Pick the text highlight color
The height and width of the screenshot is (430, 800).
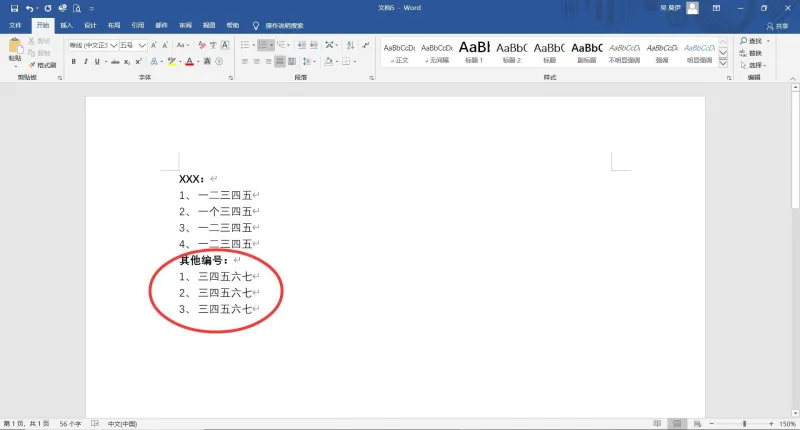[x=172, y=62]
